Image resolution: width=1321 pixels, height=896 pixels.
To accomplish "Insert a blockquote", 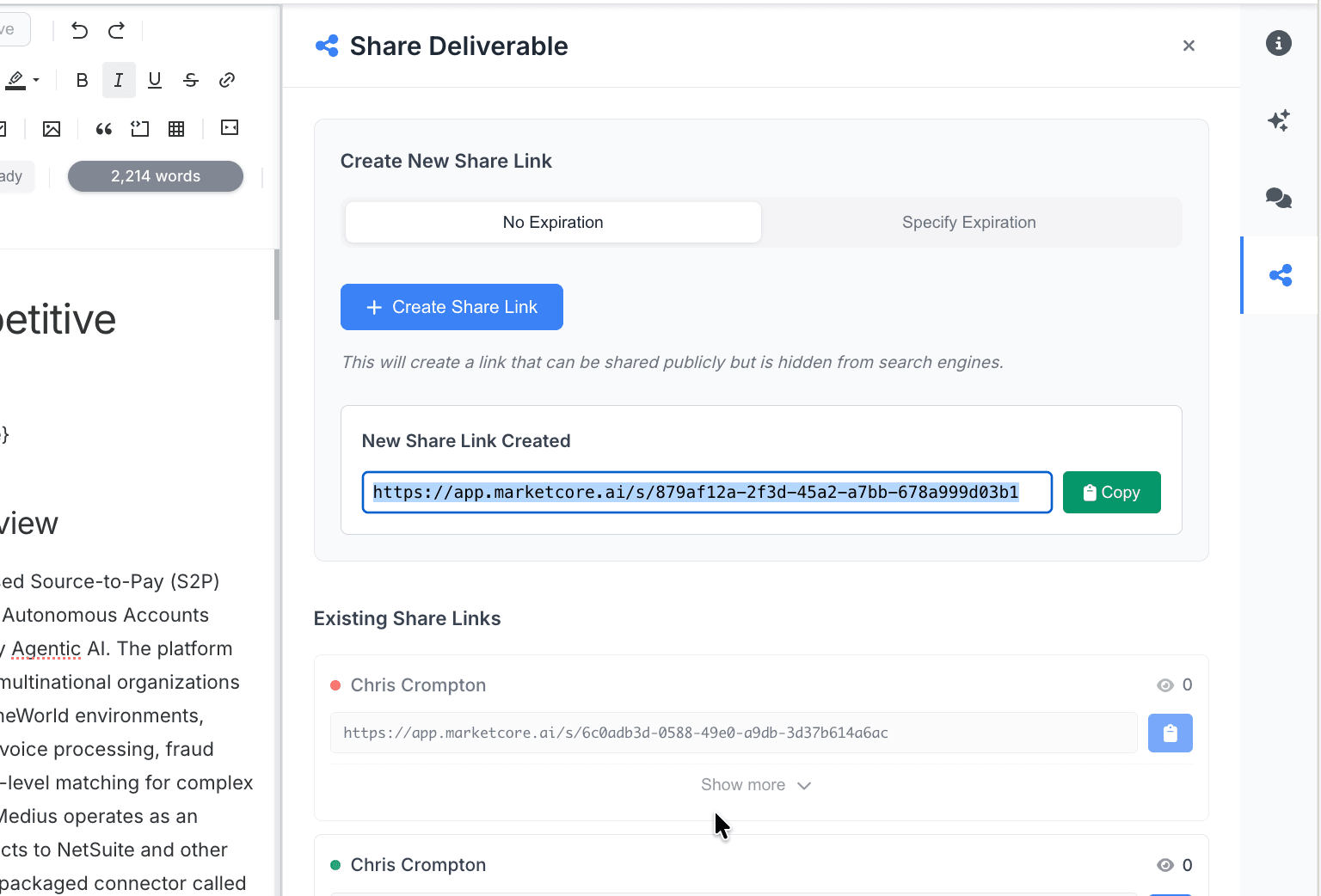I will [104, 128].
